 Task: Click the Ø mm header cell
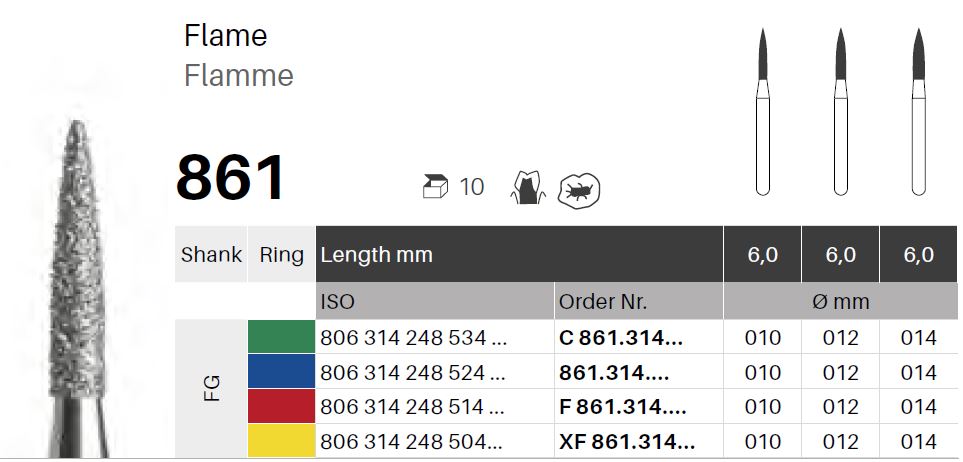click(x=841, y=302)
